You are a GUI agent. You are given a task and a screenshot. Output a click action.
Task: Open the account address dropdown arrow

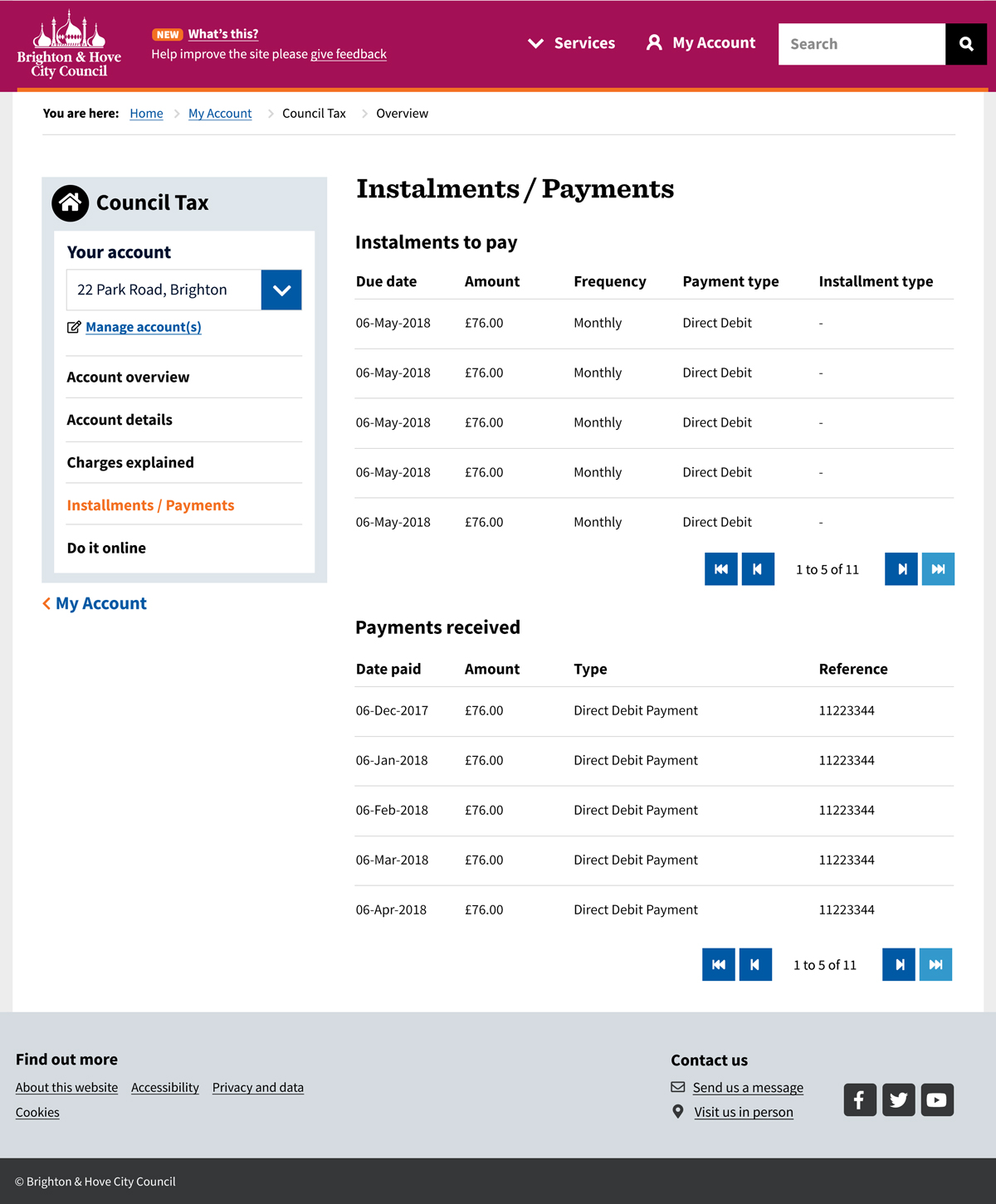(x=281, y=290)
